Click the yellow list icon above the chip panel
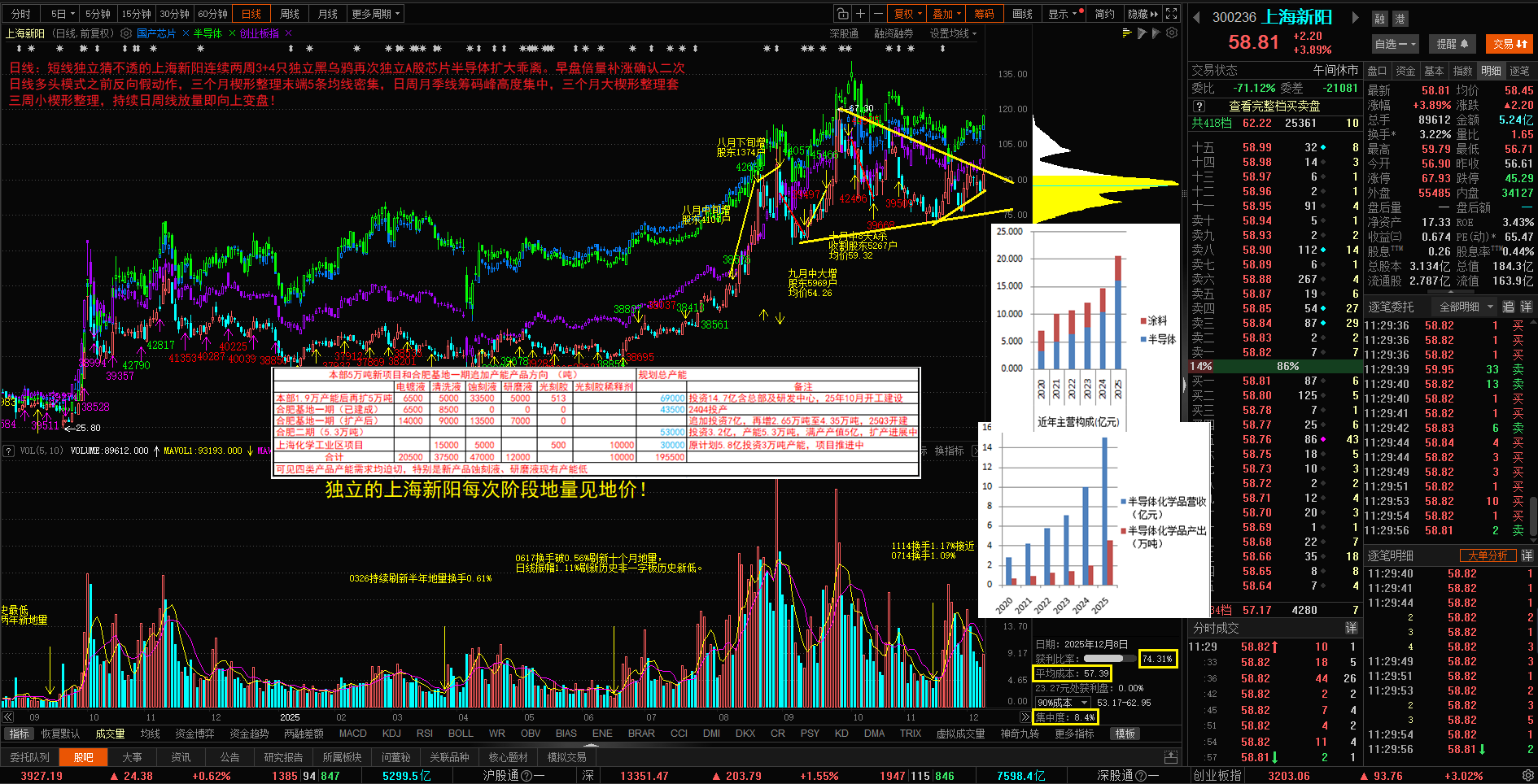The height and width of the screenshot is (784, 1538). point(1127,33)
